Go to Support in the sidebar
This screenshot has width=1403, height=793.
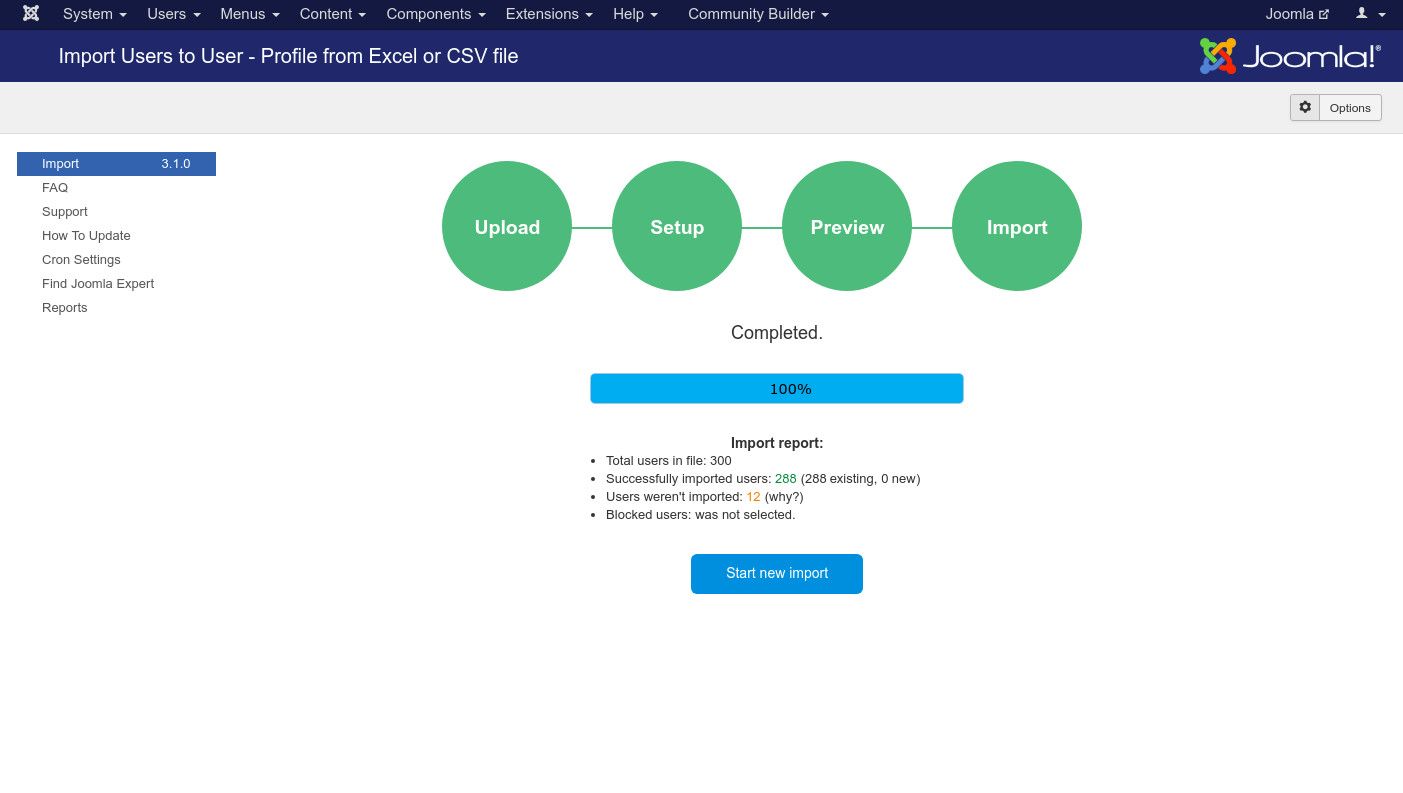(x=65, y=212)
